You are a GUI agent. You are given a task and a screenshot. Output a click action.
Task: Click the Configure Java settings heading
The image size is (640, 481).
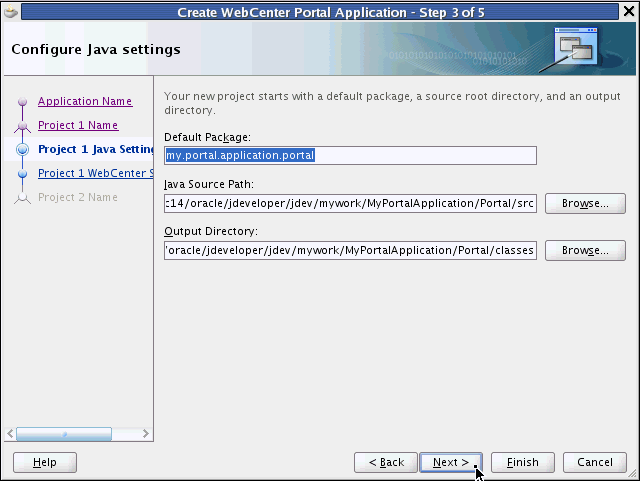tap(96, 49)
